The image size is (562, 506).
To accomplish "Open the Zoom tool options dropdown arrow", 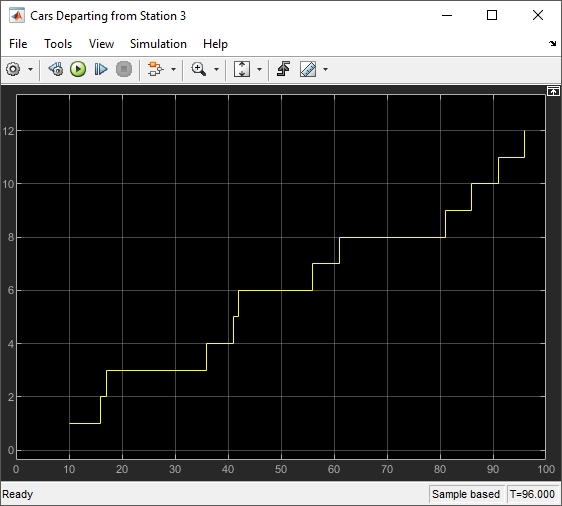I will tap(216, 69).
